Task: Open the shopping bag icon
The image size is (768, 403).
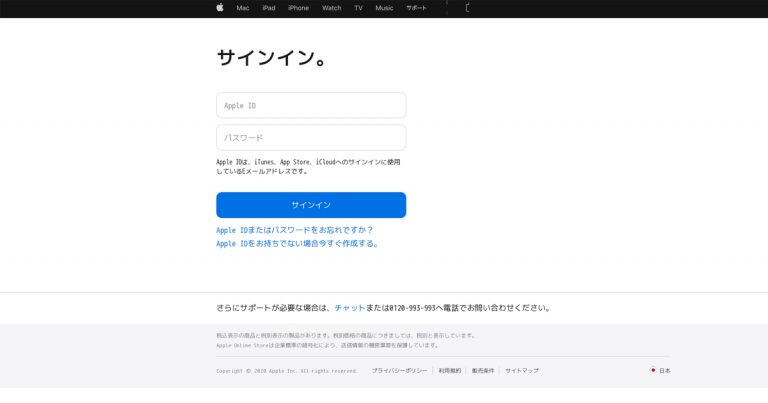Action: (467, 8)
